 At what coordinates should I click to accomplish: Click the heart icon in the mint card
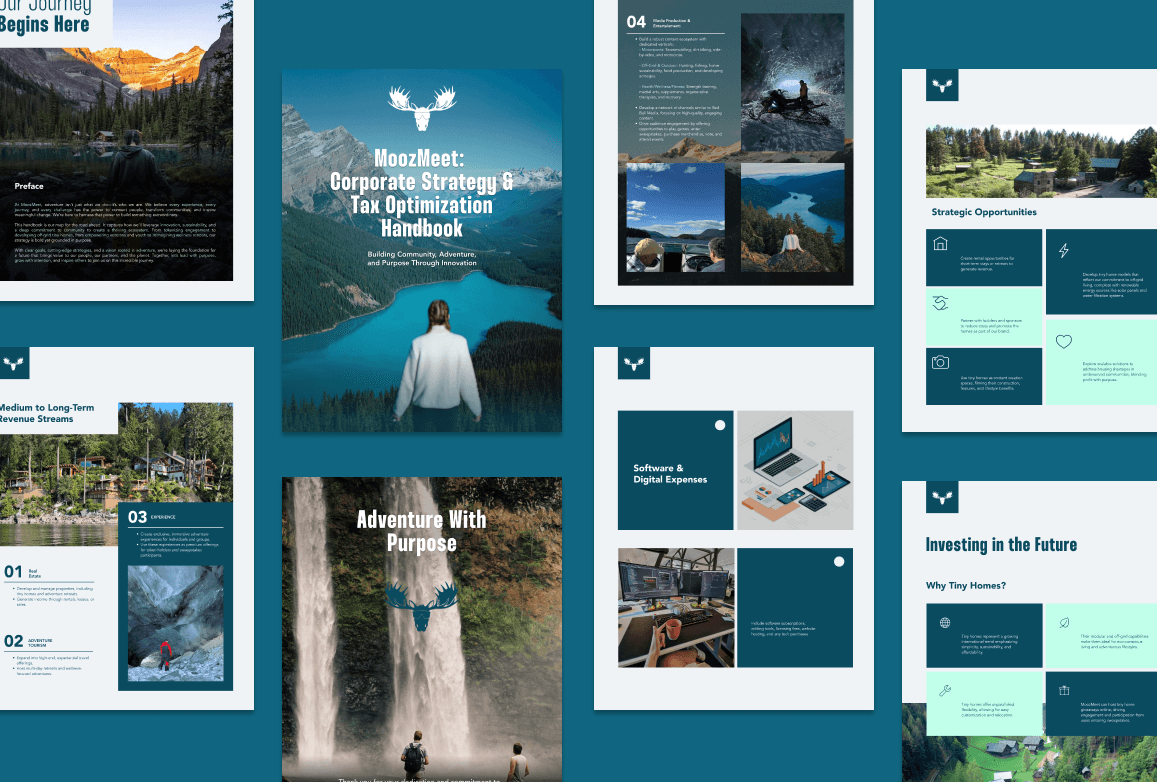point(1063,342)
